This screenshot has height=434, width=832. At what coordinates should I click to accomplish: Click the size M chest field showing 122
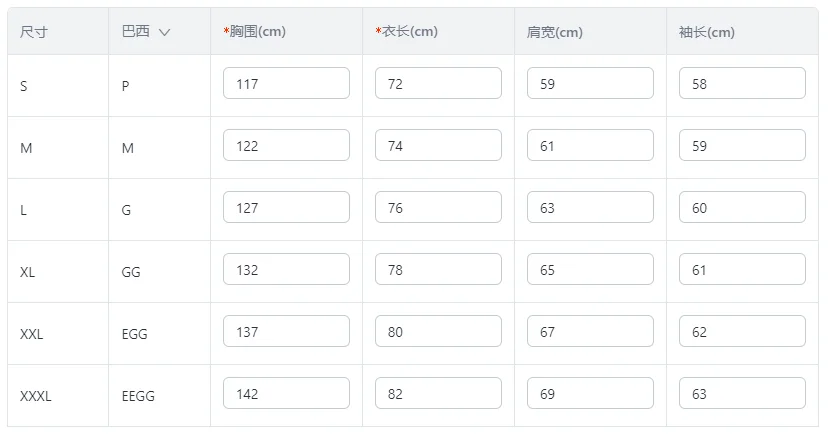286,145
